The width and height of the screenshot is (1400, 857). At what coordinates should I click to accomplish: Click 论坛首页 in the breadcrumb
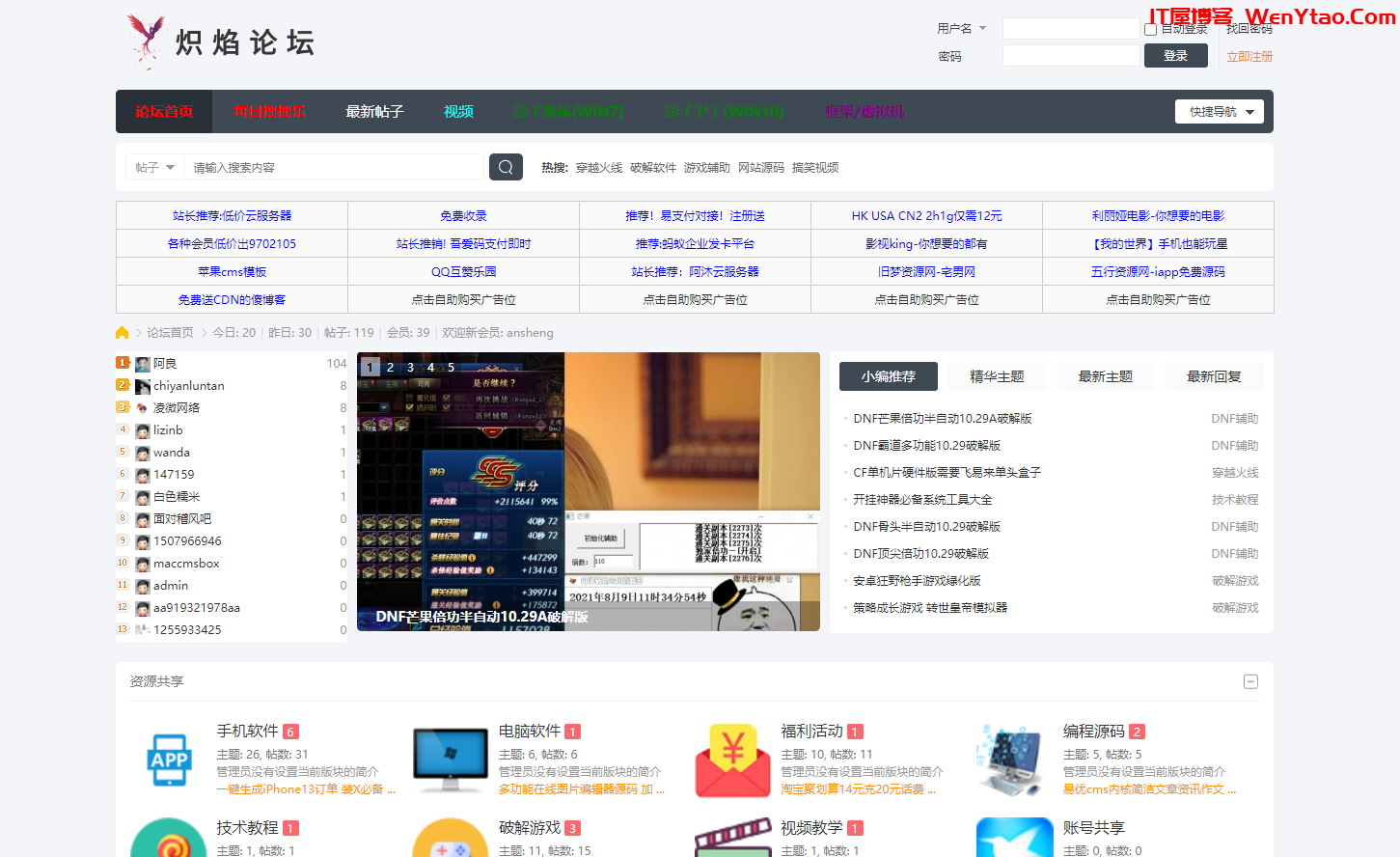[x=170, y=333]
